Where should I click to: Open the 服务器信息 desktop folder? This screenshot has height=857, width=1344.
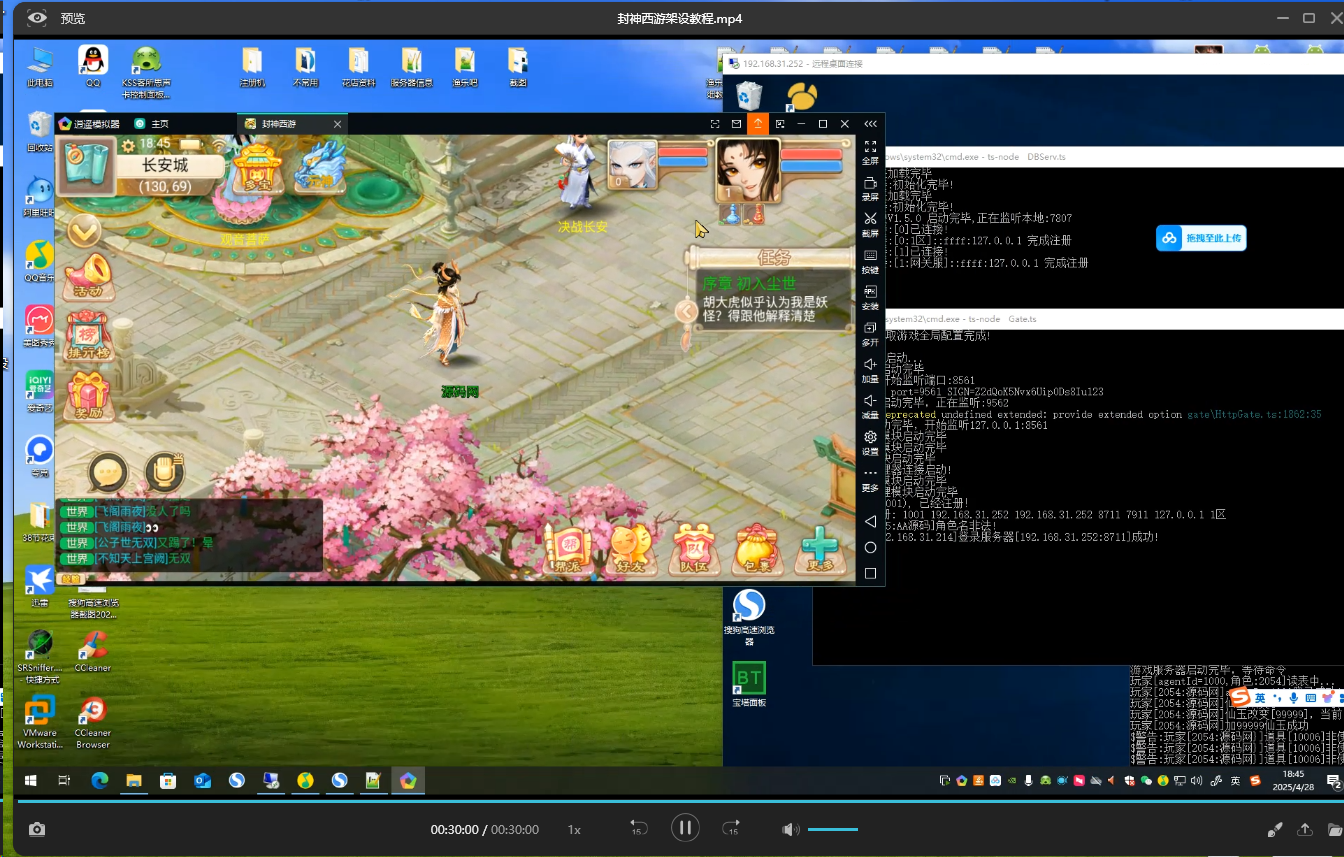[411, 66]
